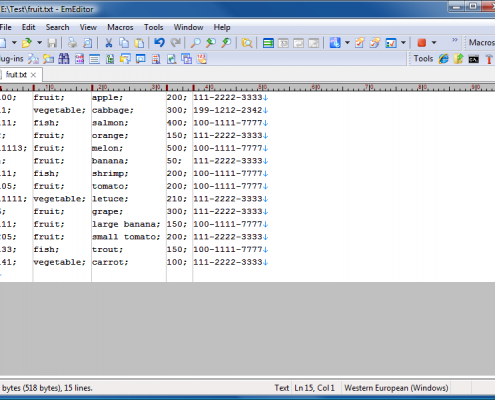The image size is (495, 400).
Task: Click the red record macro button
Action: click(422, 43)
